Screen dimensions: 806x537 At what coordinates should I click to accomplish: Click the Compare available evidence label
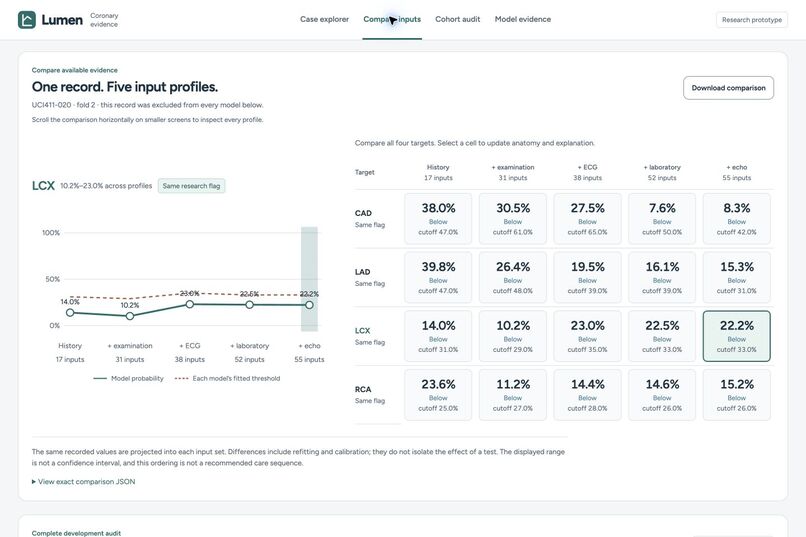(75, 70)
